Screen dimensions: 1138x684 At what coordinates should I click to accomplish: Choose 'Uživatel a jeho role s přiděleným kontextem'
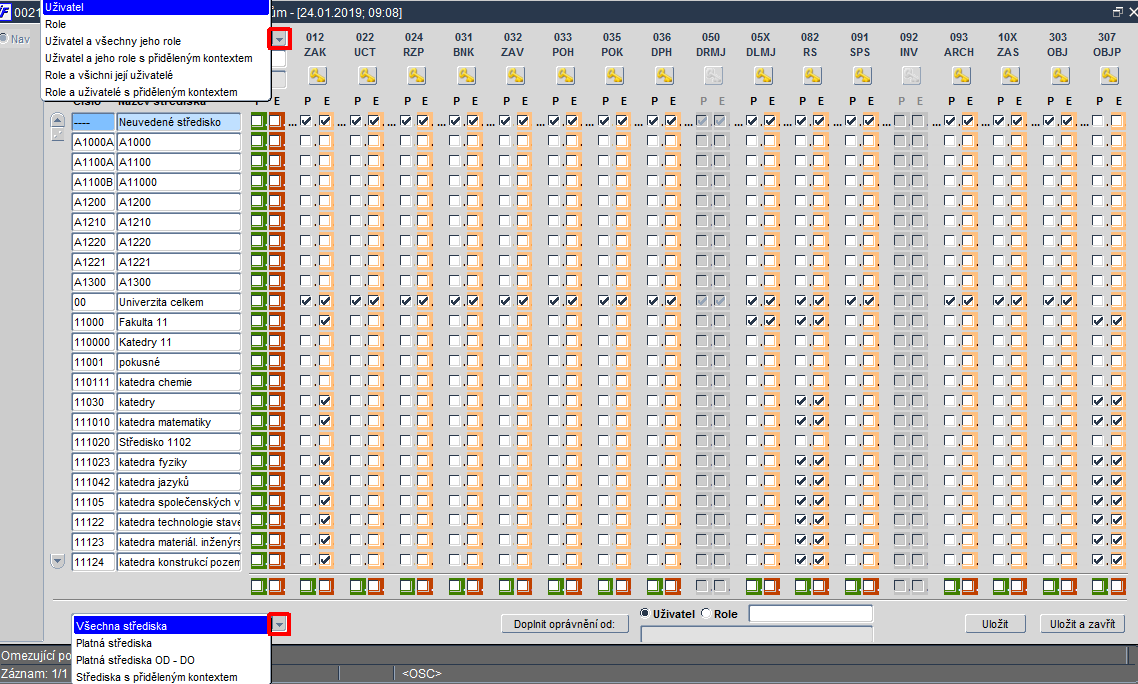coord(155,58)
